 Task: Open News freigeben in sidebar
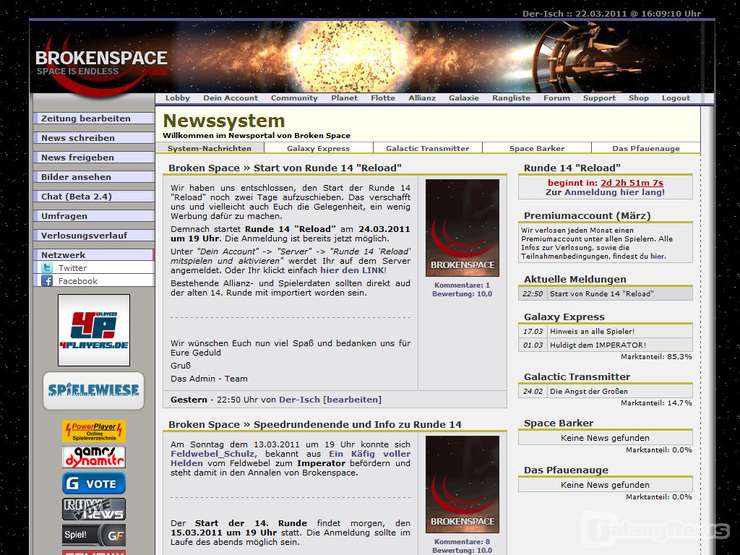tap(93, 157)
